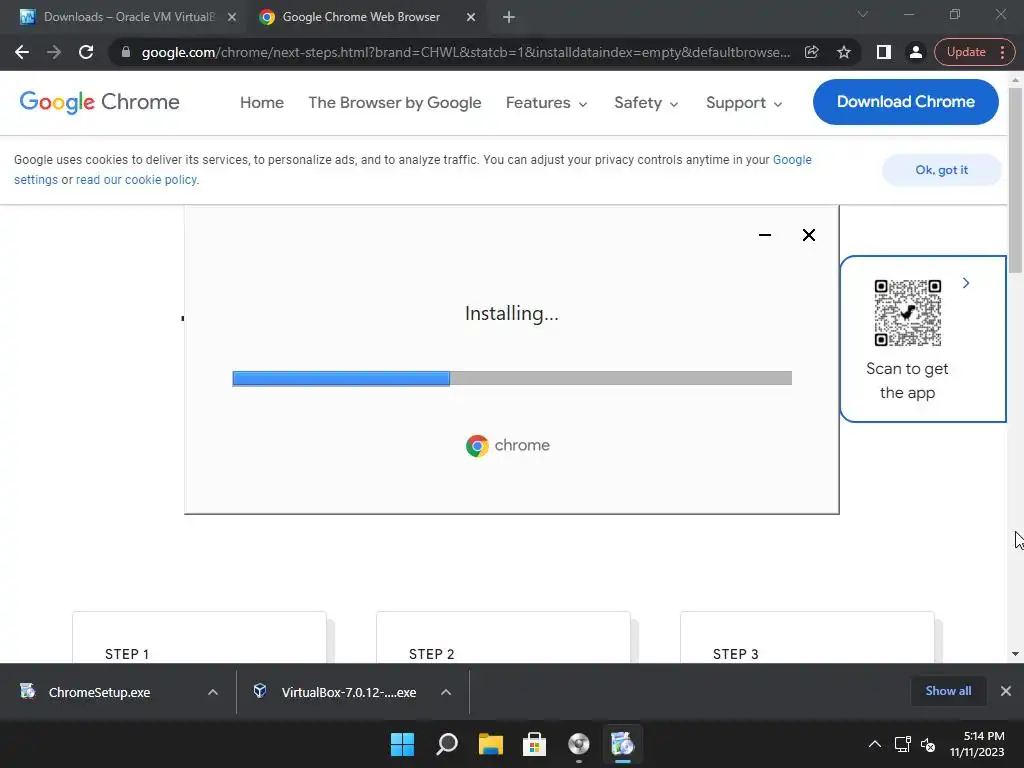This screenshot has height=768, width=1024.
Task: Open the Chrome taskbar icon
Action: (579, 744)
